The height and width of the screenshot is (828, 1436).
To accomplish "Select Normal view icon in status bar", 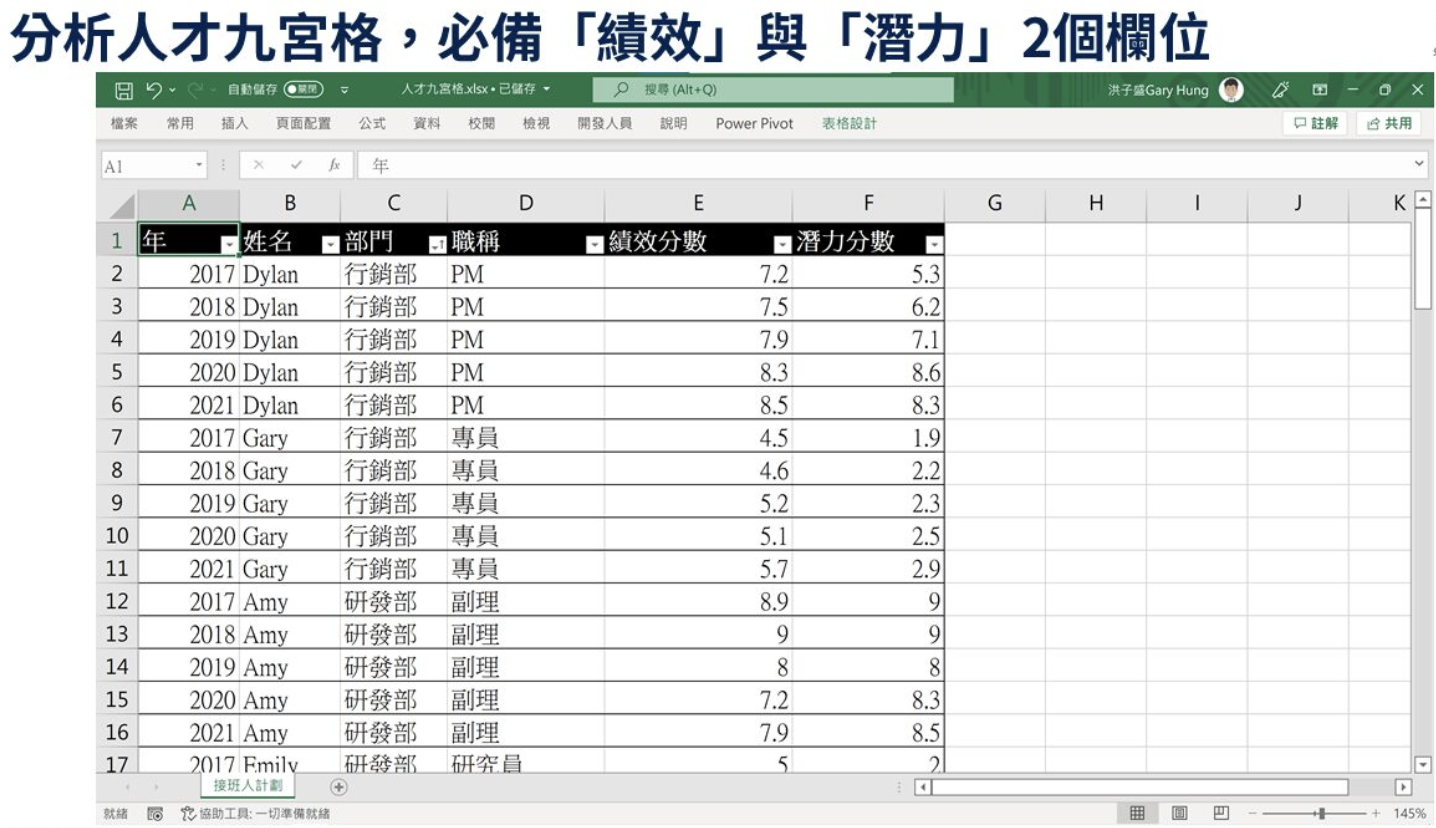I will point(1137,813).
